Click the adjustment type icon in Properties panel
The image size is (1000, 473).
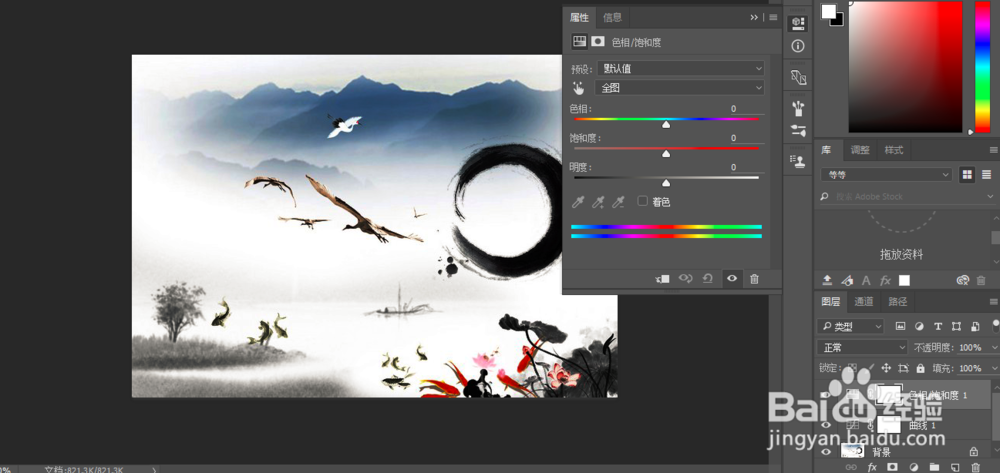pyautogui.click(x=579, y=41)
